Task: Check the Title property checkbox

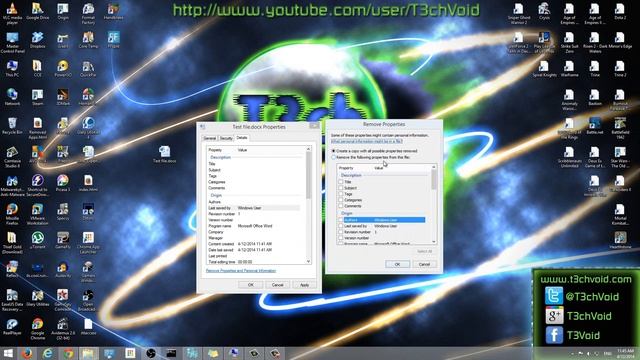Action: [x=340, y=182]
